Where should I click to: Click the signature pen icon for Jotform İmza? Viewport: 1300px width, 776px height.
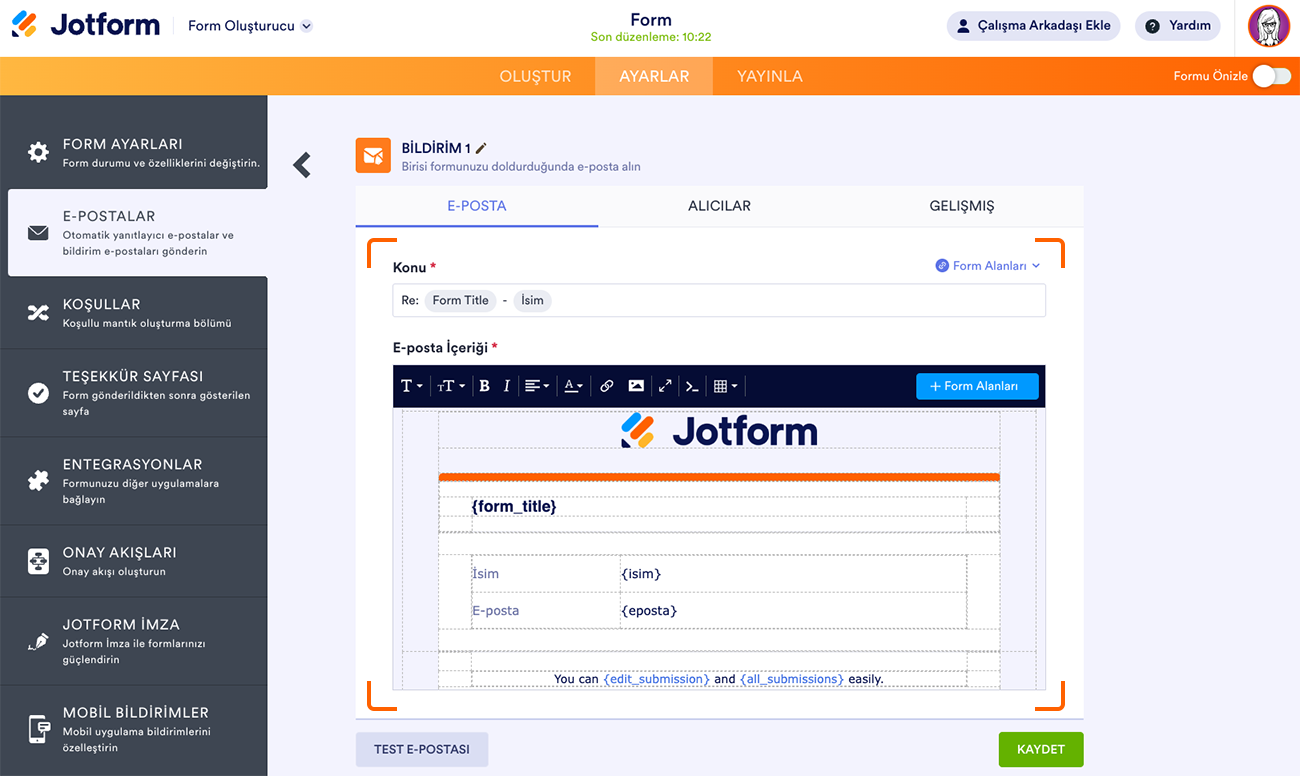click(38, 641)
